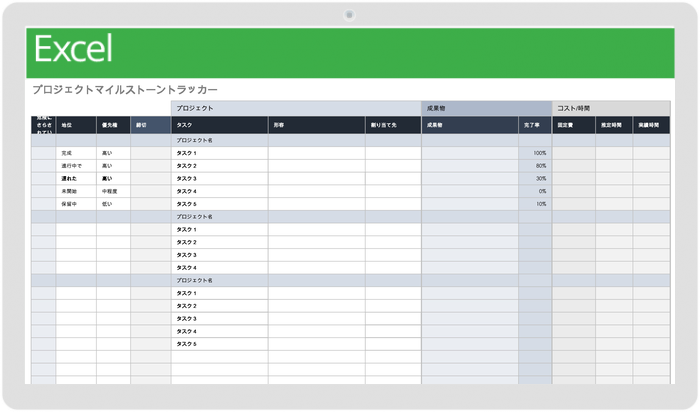
Task: Select タスク 2 in the 進行中で row
Action: coord(220,166)
